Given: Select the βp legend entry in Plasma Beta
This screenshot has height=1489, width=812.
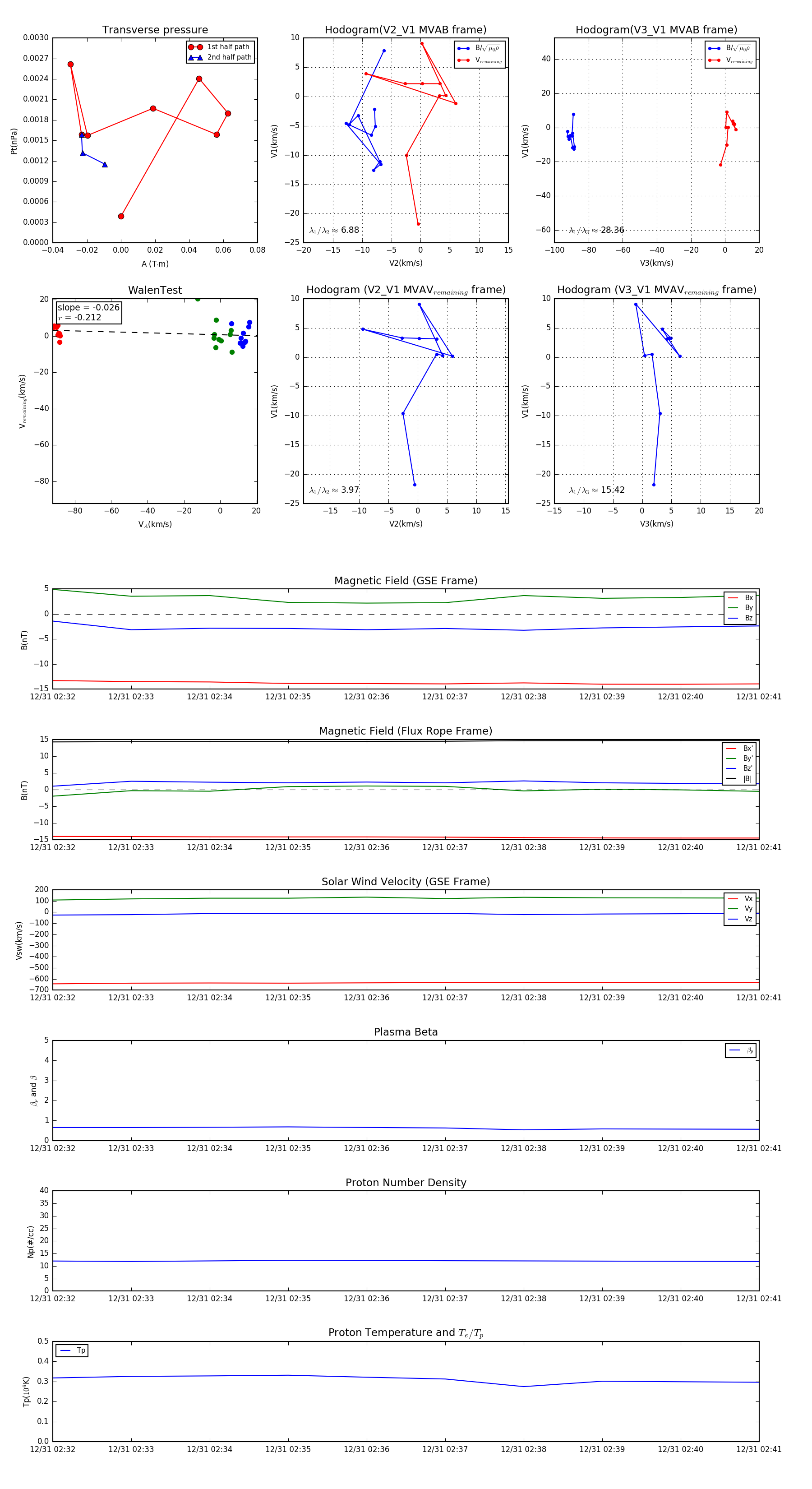Looking at the screenshot, I should click(741, 1050).
